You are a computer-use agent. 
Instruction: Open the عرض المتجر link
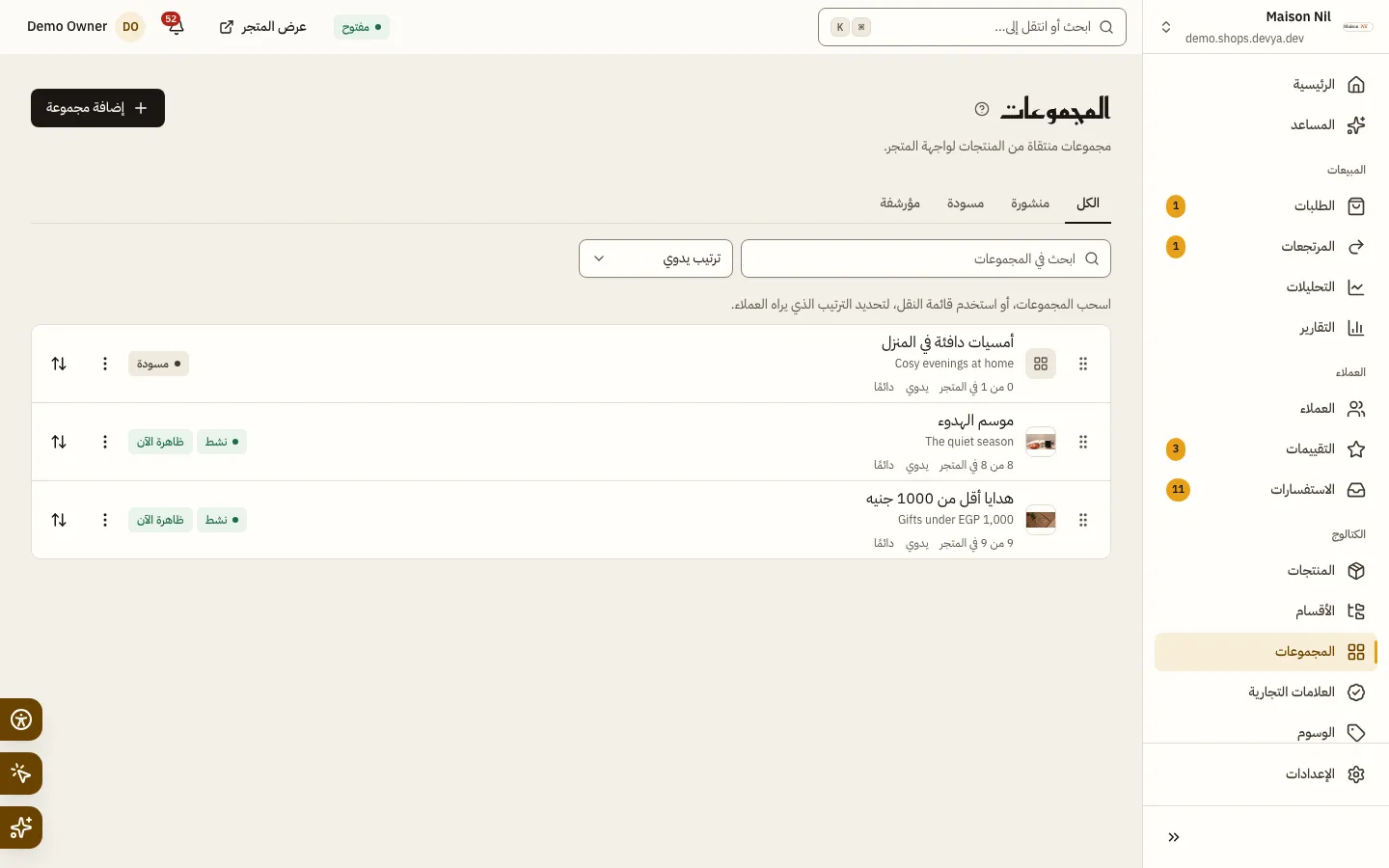click(x=262, y=27)
